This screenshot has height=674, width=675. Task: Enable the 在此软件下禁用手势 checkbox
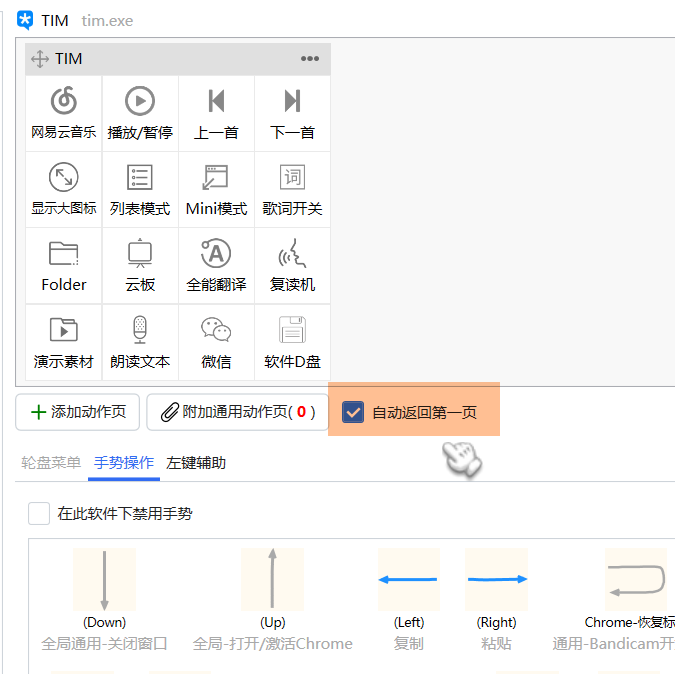(39, 513)
